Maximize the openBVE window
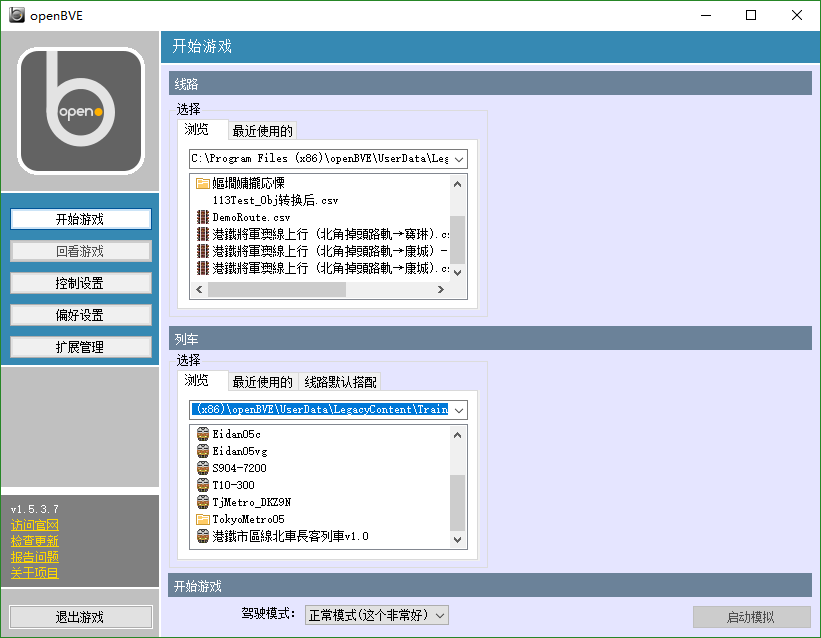This screenshot has width=821, height=638. (751, 15)
